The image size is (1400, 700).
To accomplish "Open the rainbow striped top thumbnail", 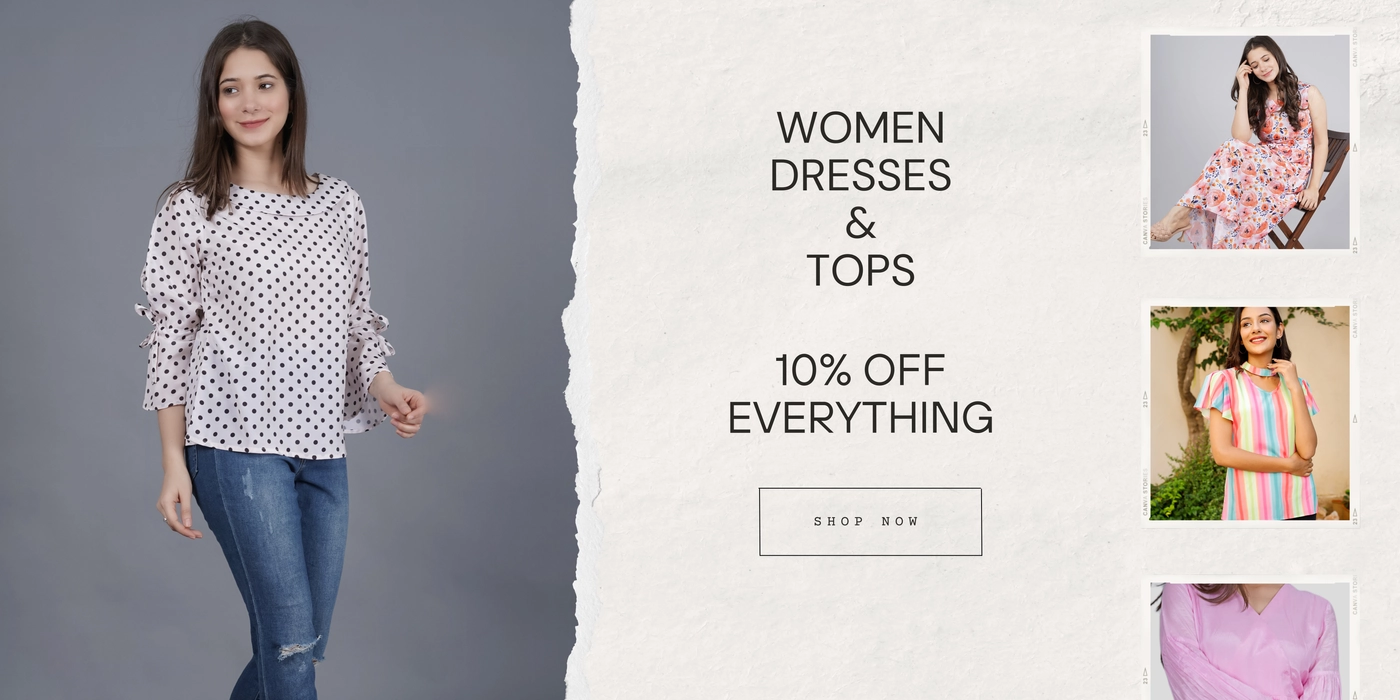I will tap(1249, 413).
